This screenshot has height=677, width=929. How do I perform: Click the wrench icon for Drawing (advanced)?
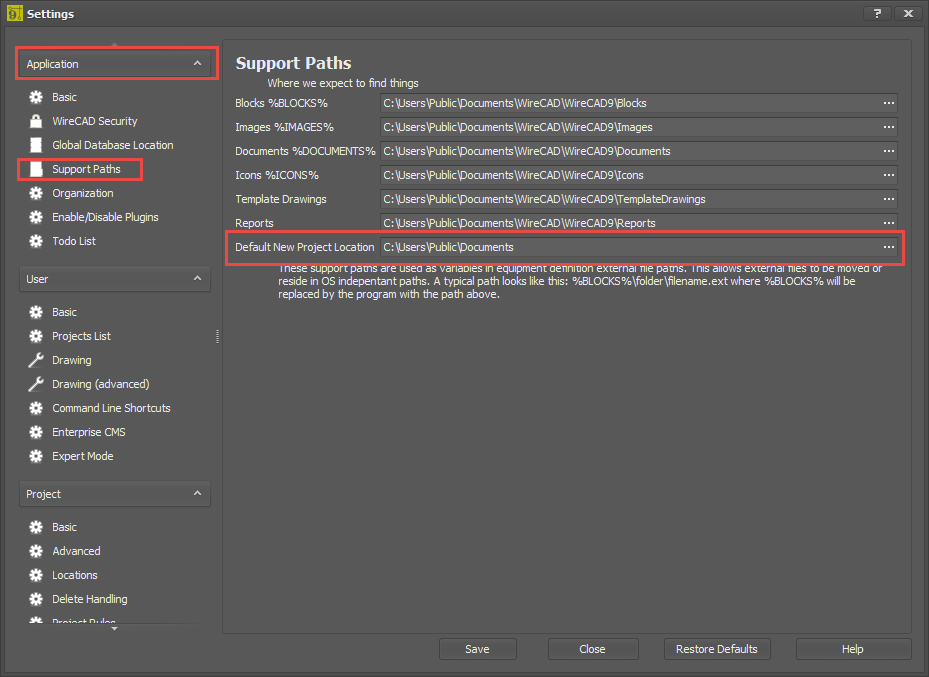(x=36, y=384)
